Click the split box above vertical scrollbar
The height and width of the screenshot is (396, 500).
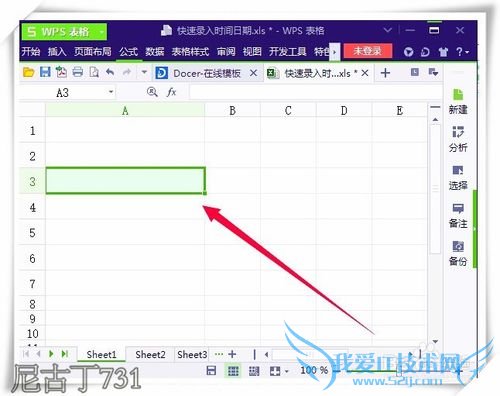pos(435,107)
